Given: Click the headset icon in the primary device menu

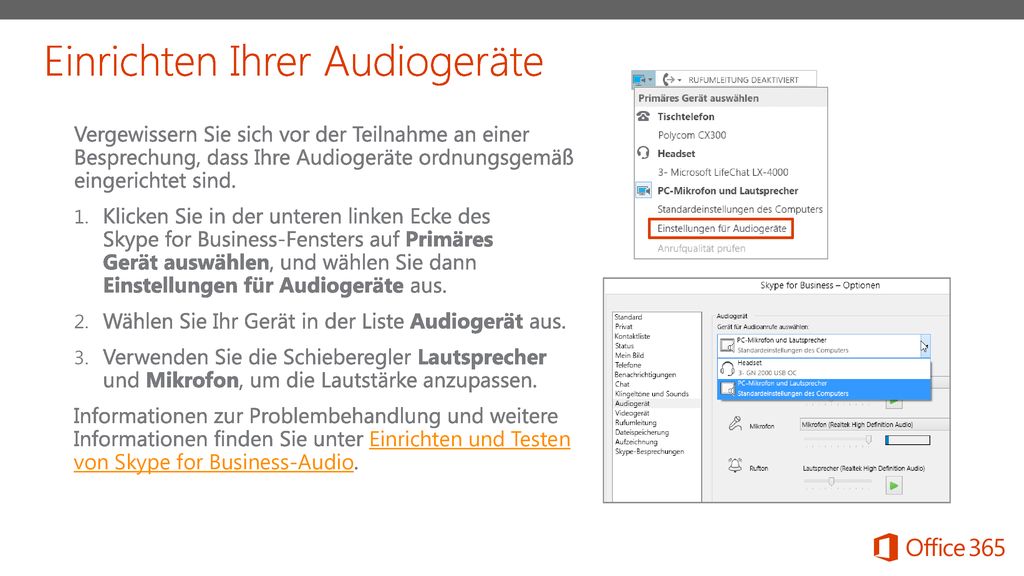Looking at the screenshot, I should pyautogui.click(x=643, y=153).
